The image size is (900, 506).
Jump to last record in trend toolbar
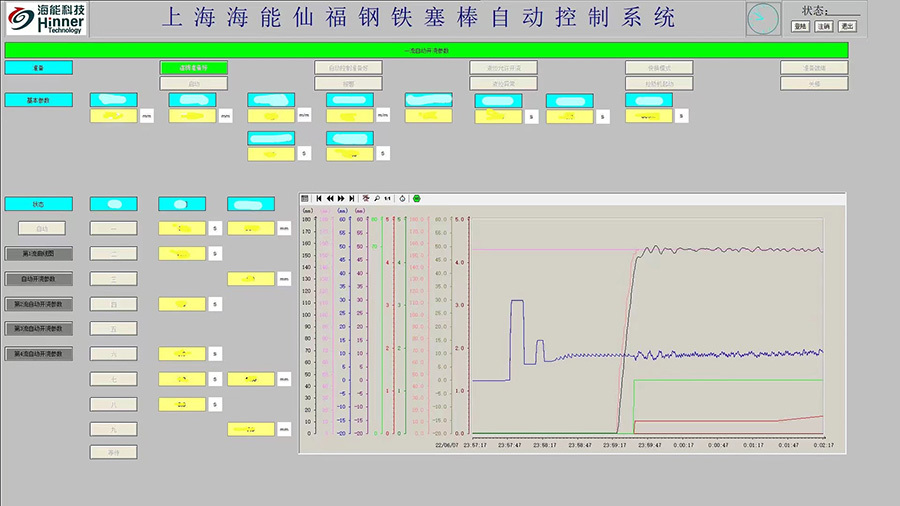[x=352, y=199]
